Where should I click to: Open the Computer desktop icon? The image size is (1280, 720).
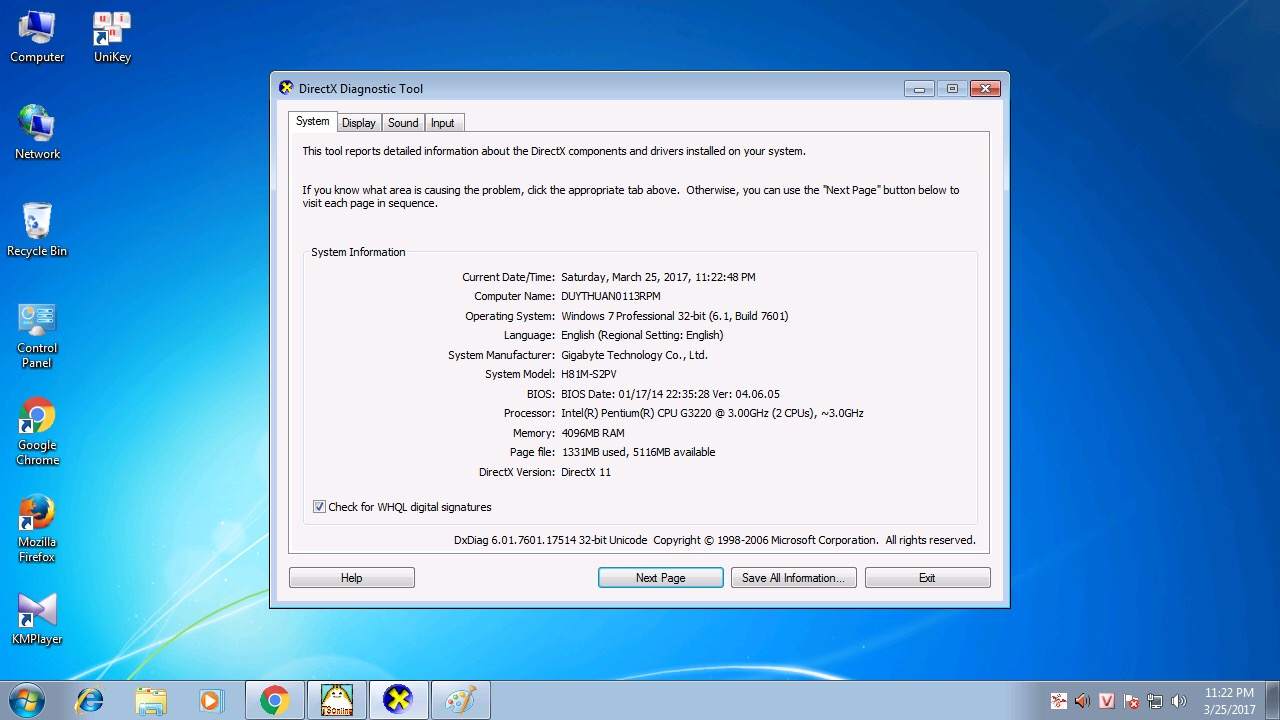click(x=37, y=37)
